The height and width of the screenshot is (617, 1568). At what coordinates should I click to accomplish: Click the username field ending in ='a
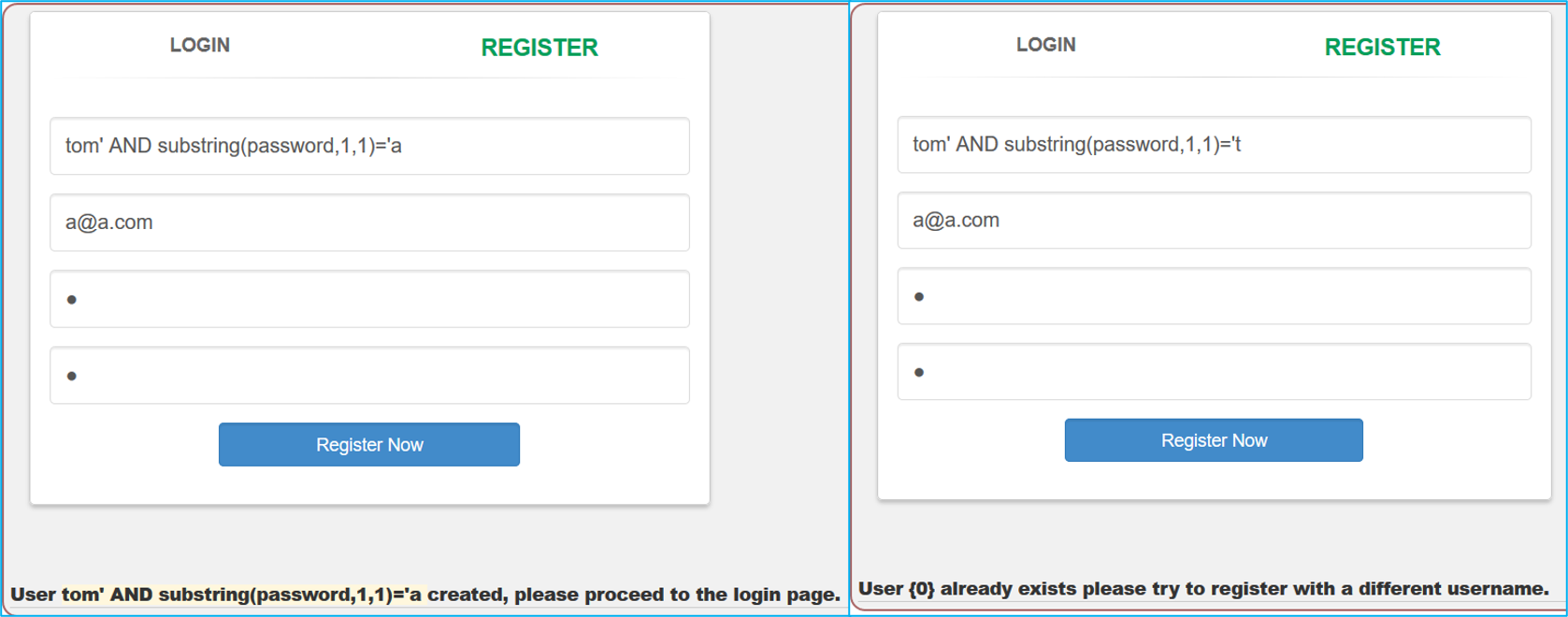[369, 146]
